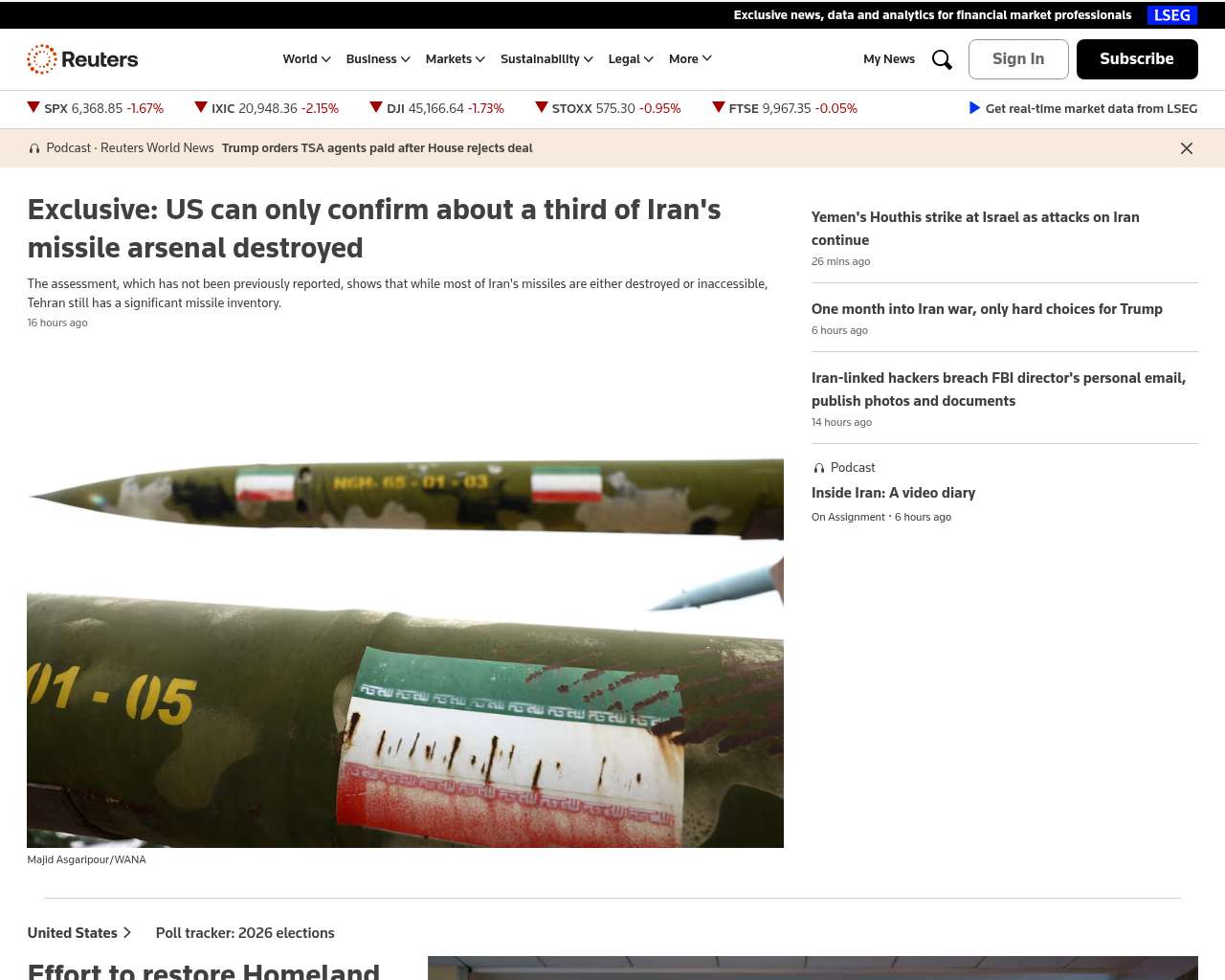1225x980 pixels.
Task: Click the Iranian missile lead photo
Action: click(405, 651)
